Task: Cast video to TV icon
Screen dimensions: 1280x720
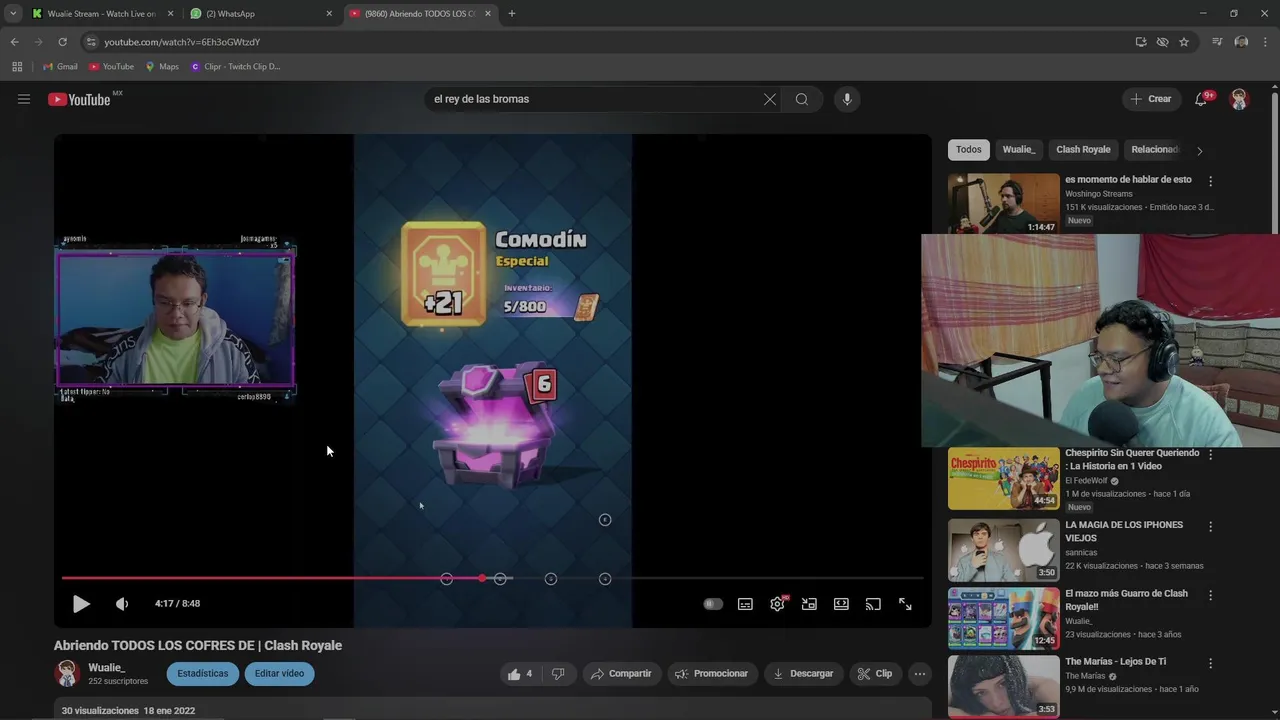Action: tap(873, 604)
